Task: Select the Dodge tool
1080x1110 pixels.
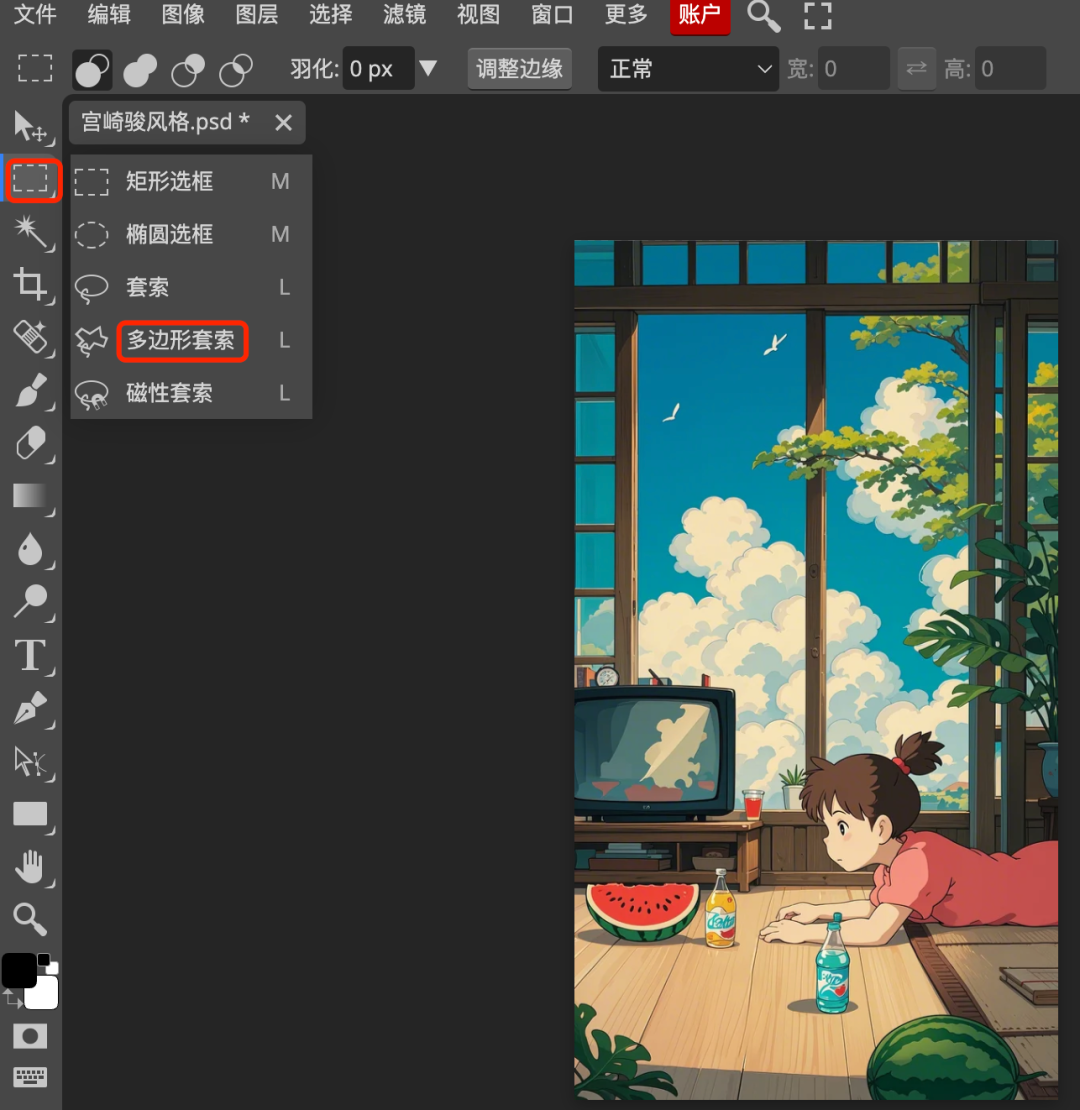Action: [x=30, y=602]
